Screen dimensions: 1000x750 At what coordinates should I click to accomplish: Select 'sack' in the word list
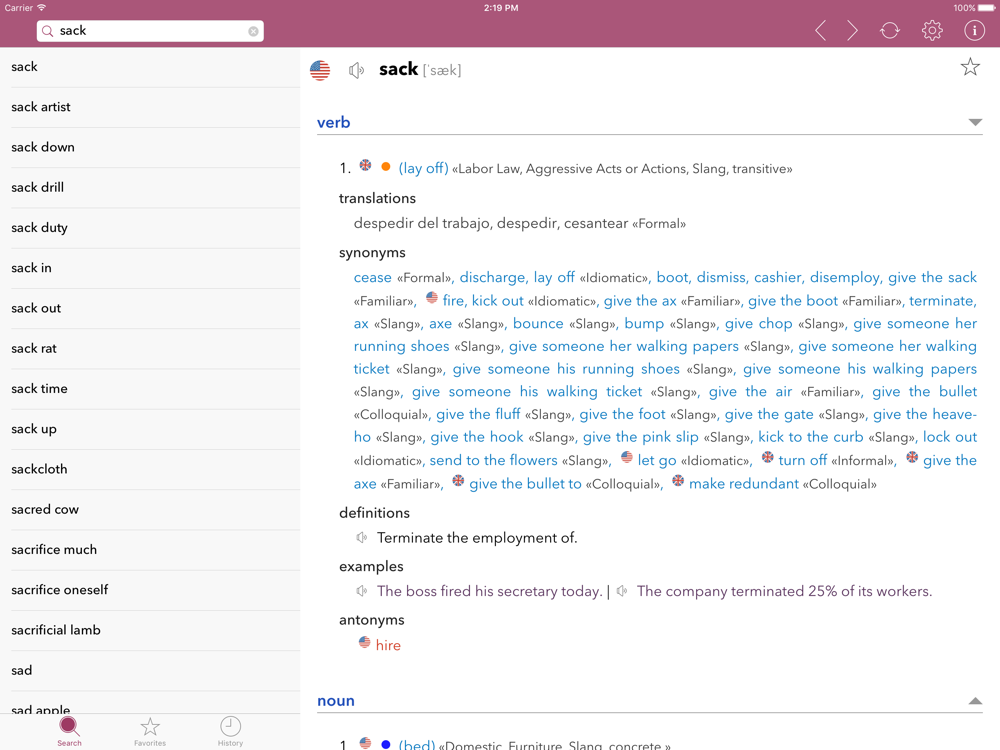(150, 67)
